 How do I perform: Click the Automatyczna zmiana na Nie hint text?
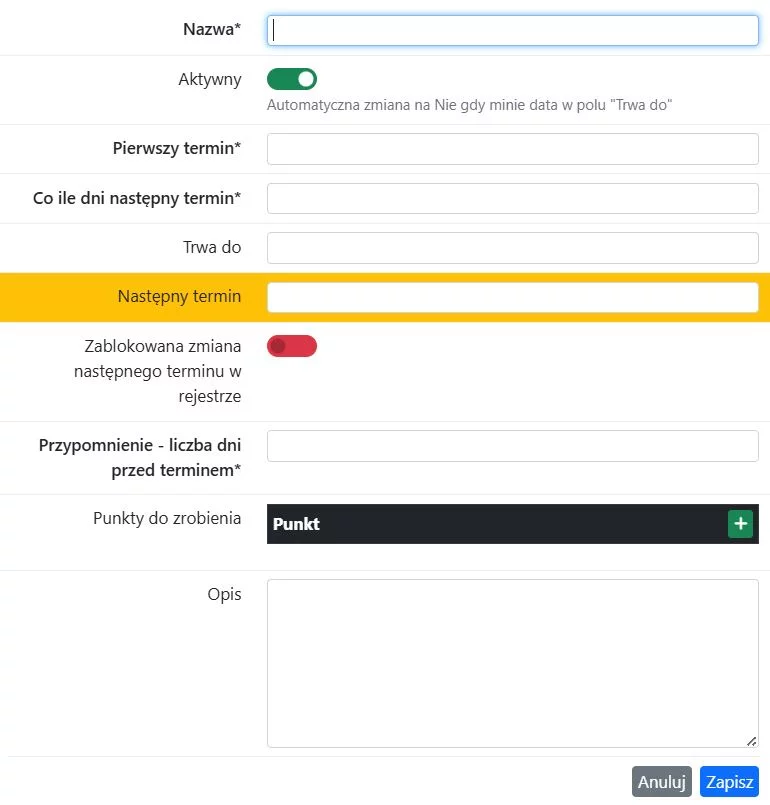click(469, 105)
